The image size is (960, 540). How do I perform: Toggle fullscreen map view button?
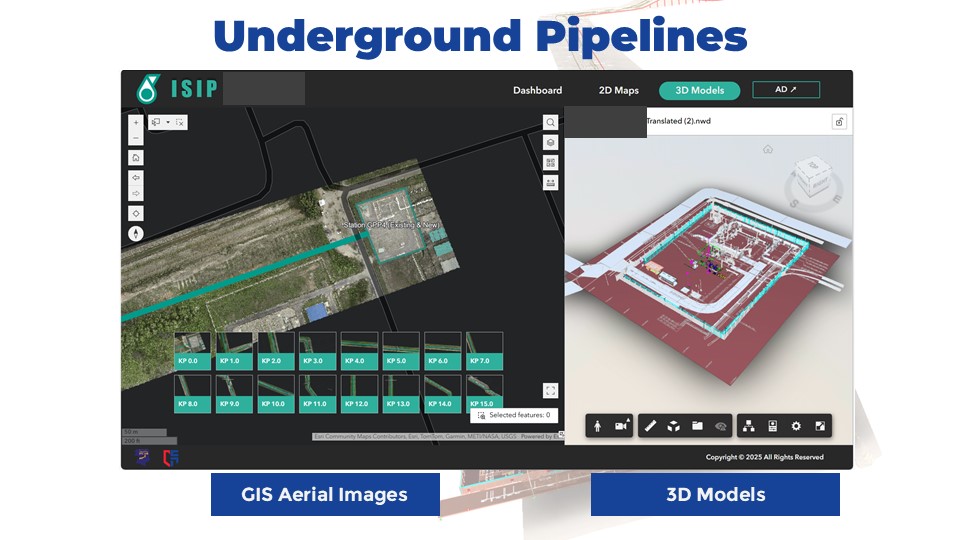tap(550, 390)
